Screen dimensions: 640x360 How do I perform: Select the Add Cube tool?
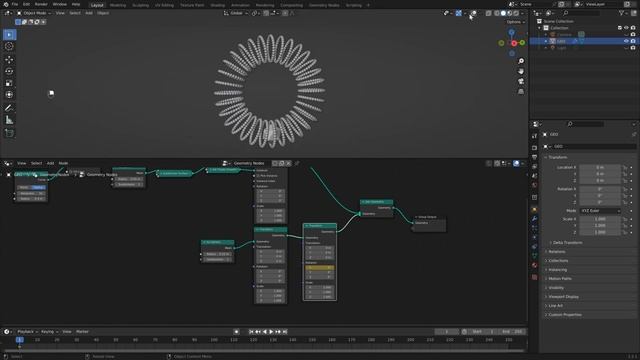tap(9, 133)
